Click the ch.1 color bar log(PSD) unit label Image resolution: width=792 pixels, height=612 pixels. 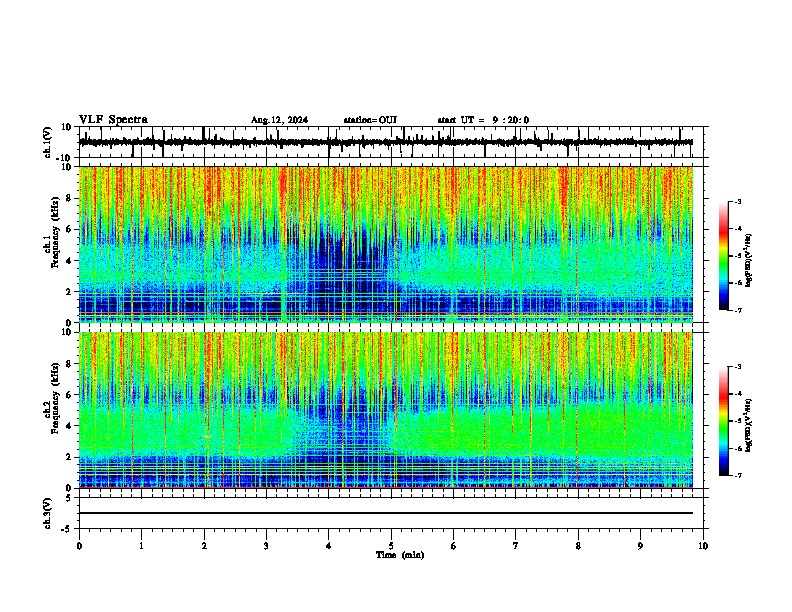pos(748,261)
